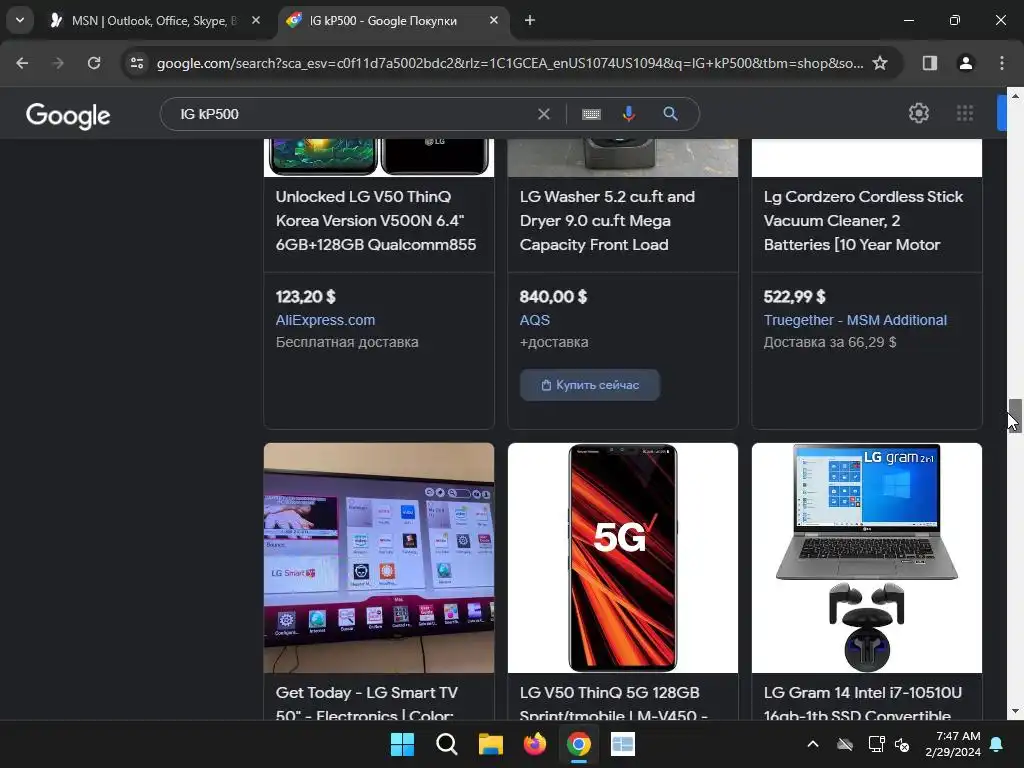Open the network status tray icon

(876, 744)
